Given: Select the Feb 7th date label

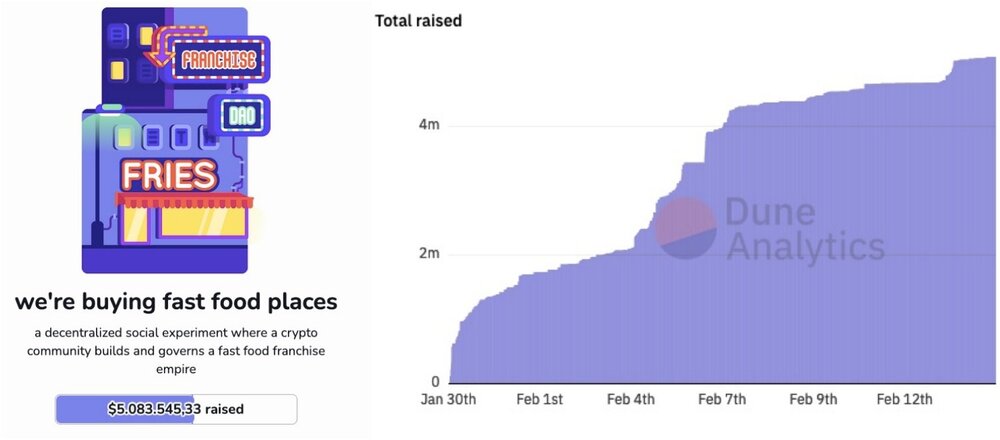Looking at the screenshot, I should [721, 400].
